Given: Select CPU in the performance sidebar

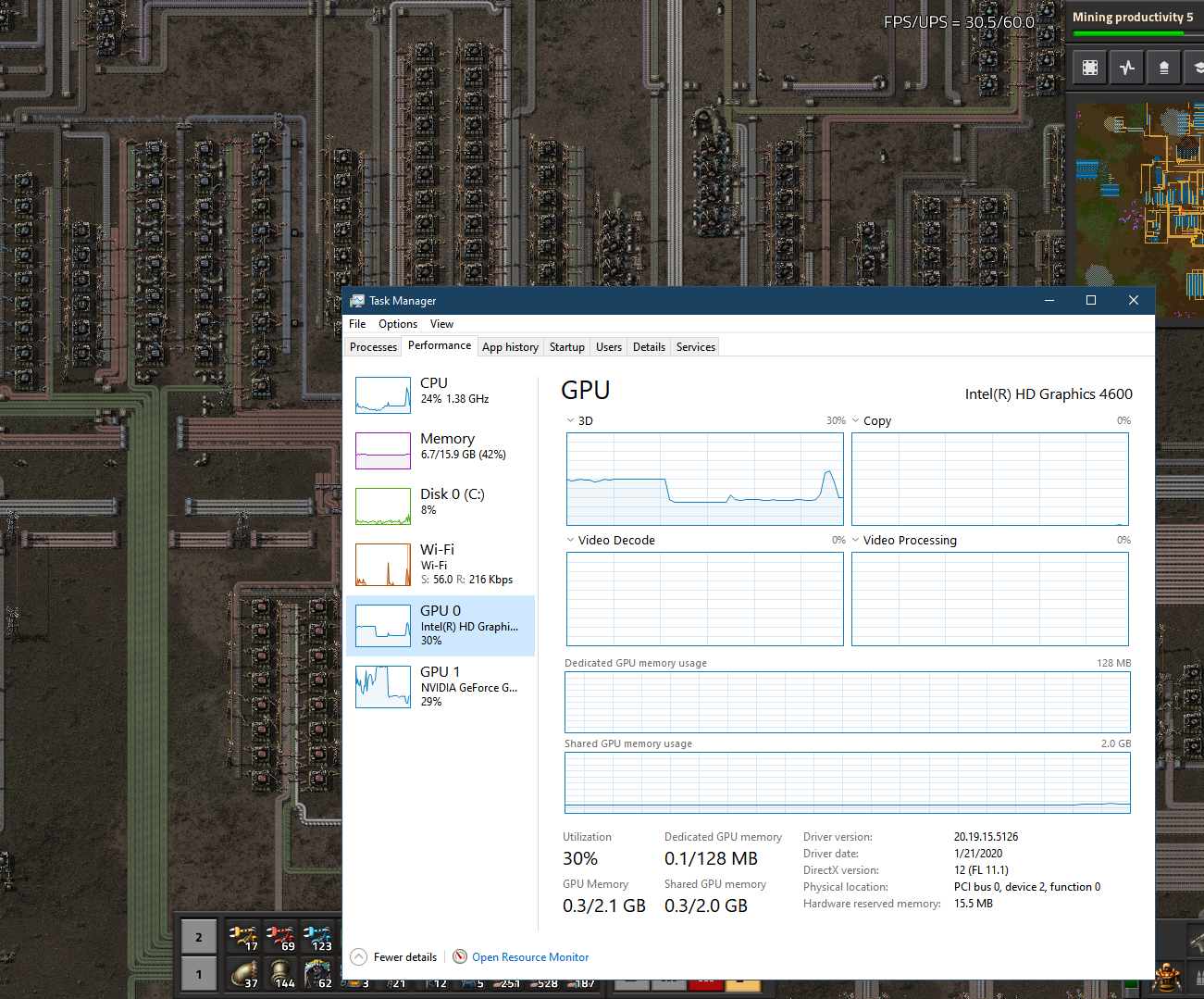Looking at the screenshot, I should (x=441, y=395).
